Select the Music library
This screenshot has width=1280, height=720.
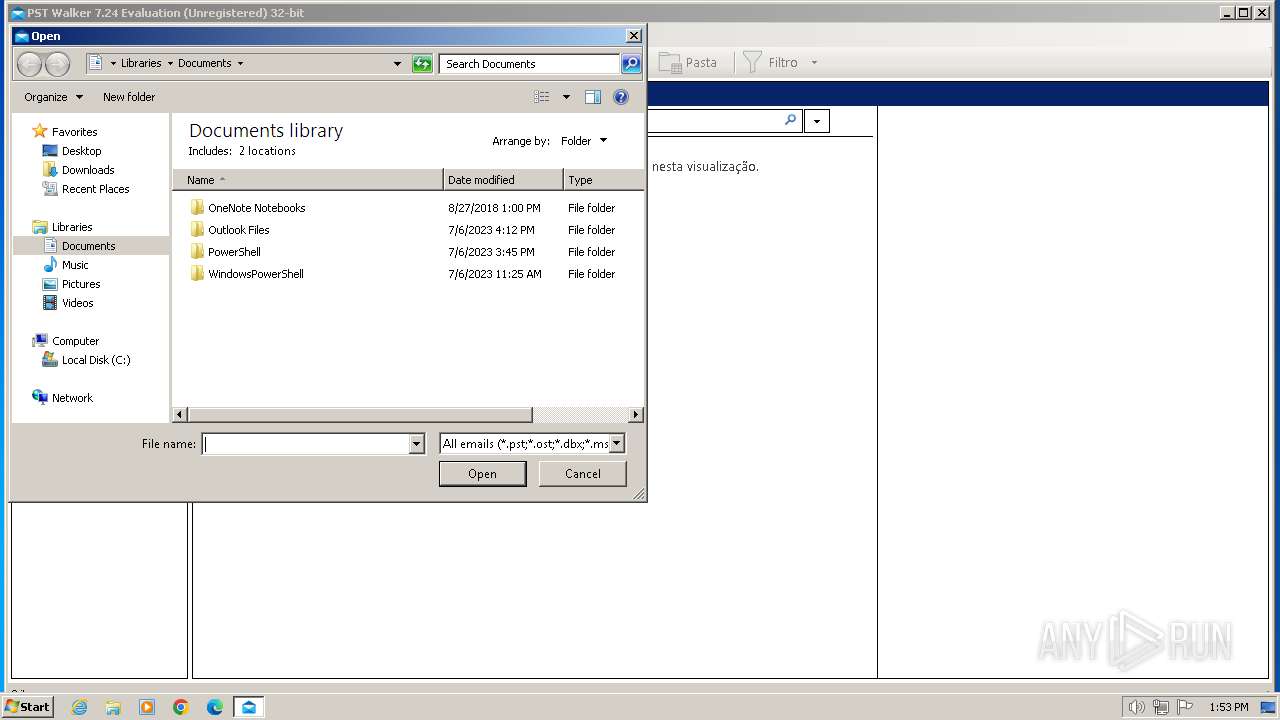75,265
